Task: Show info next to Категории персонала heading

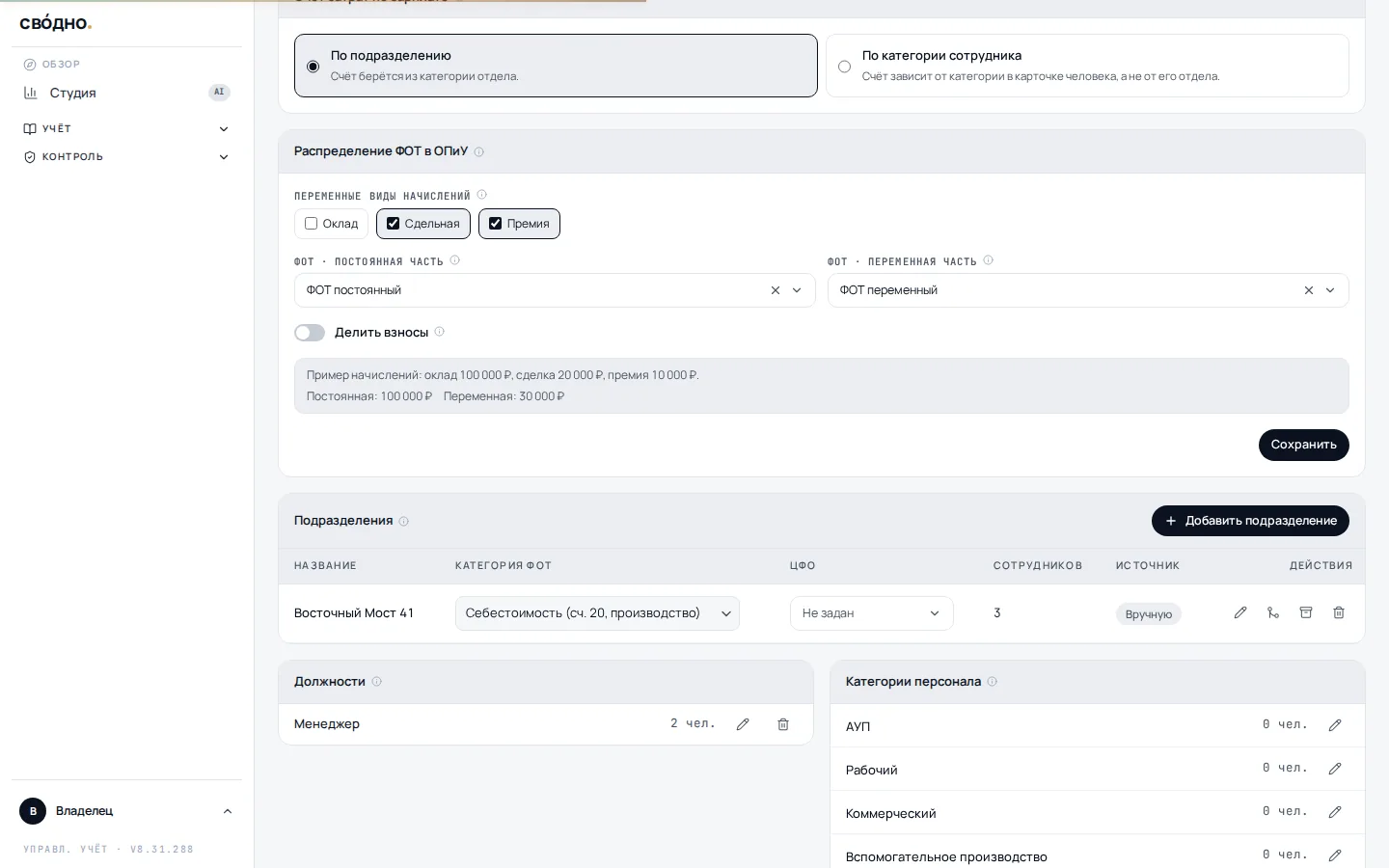Action: tap(993, 682)
